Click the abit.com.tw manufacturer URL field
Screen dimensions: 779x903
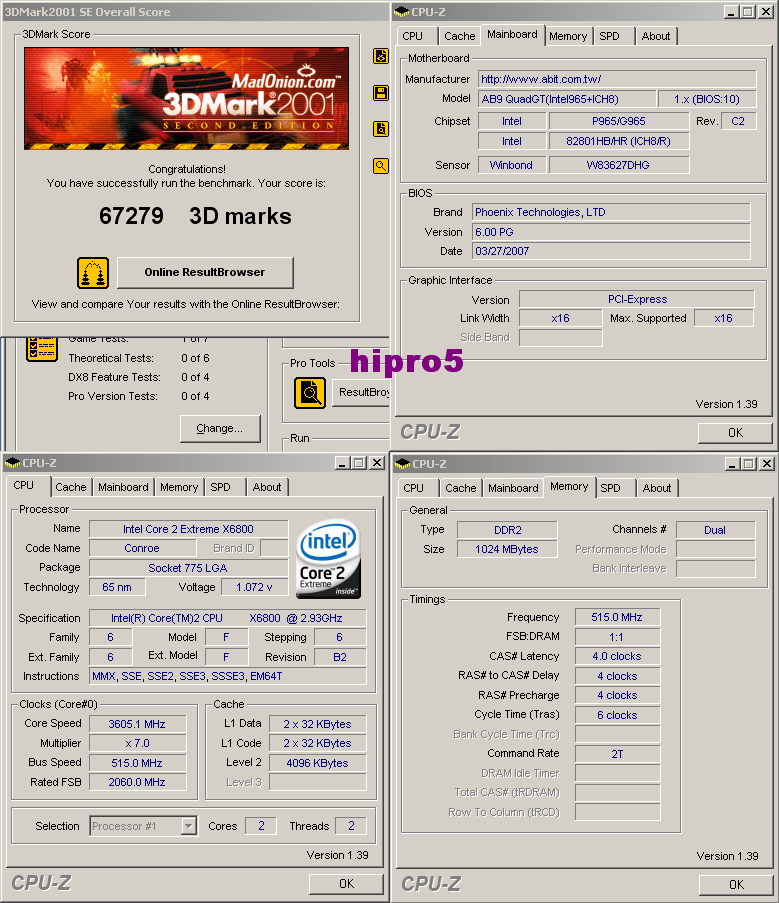(617, 79)
